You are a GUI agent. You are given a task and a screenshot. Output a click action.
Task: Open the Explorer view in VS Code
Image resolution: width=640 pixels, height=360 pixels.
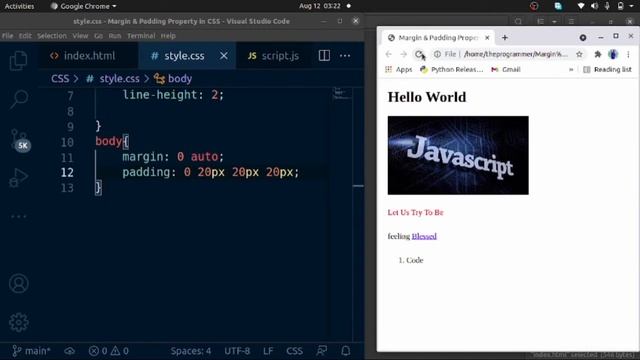[18, 60]
